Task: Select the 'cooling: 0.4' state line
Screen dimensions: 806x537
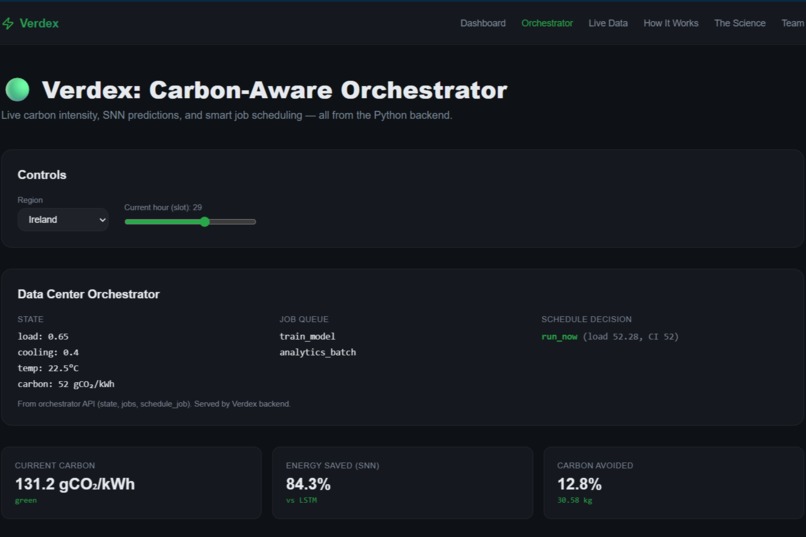Action: coord(48,353)
